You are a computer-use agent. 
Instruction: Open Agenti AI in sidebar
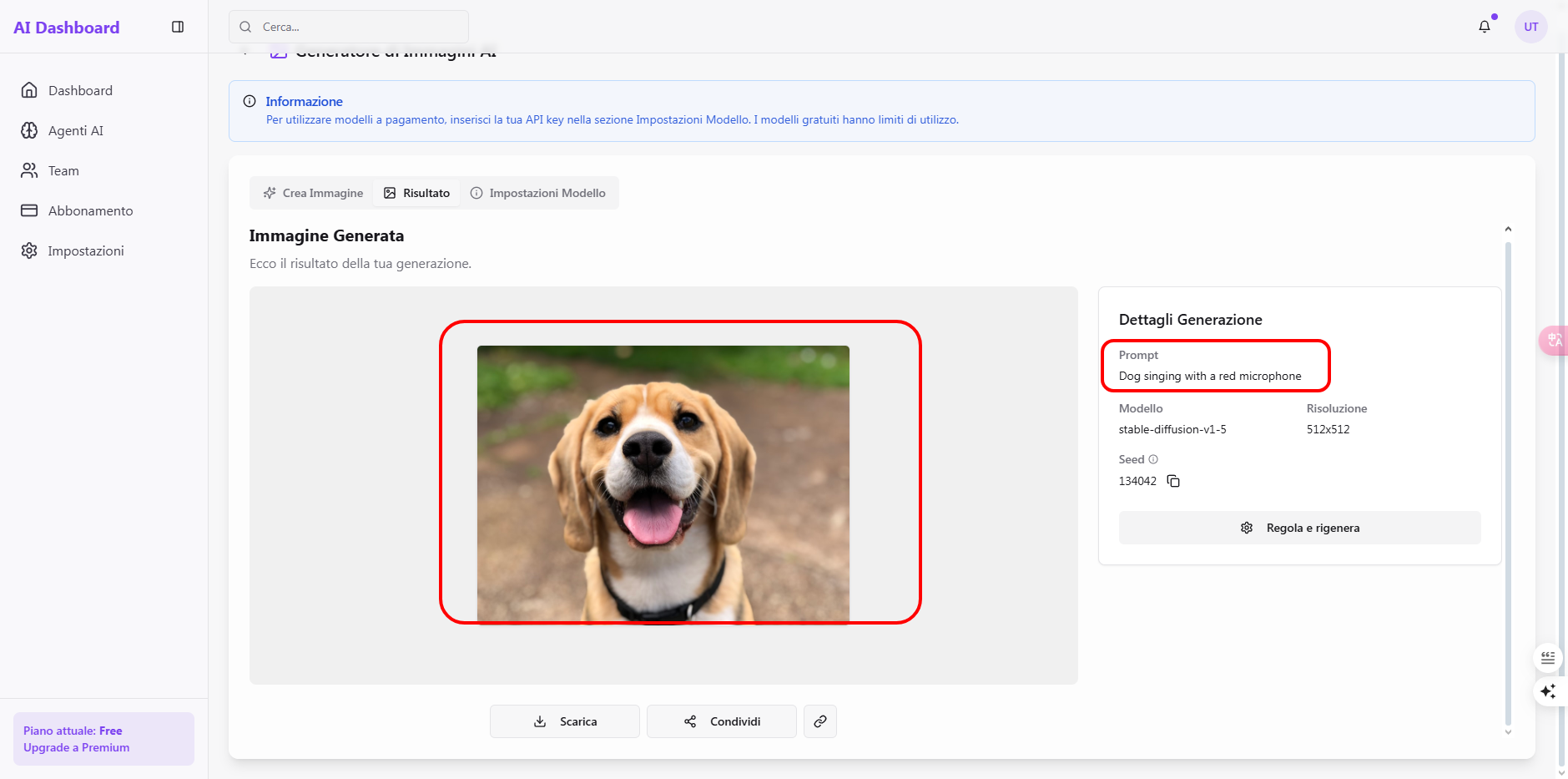(75, 130)
